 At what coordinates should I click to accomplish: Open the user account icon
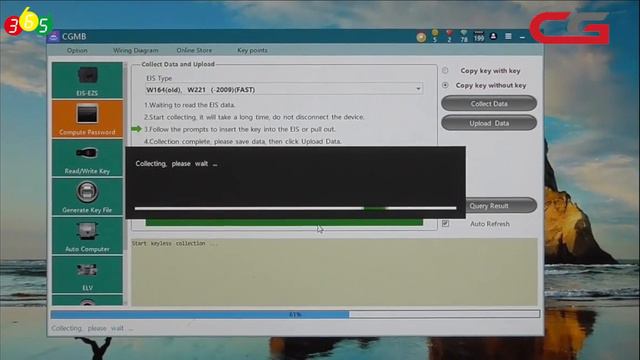pyautogui.click(x=493, y=36)
